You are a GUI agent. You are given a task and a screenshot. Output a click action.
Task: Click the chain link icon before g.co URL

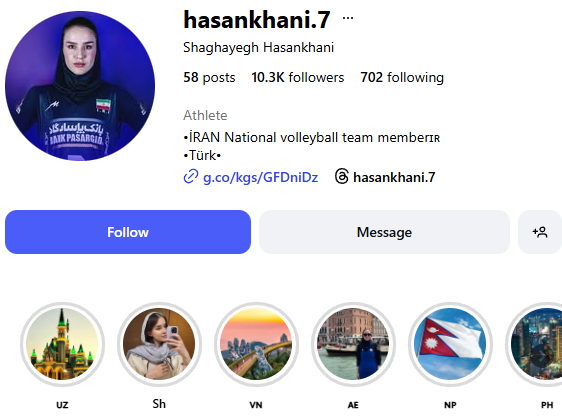click(191, 177)
